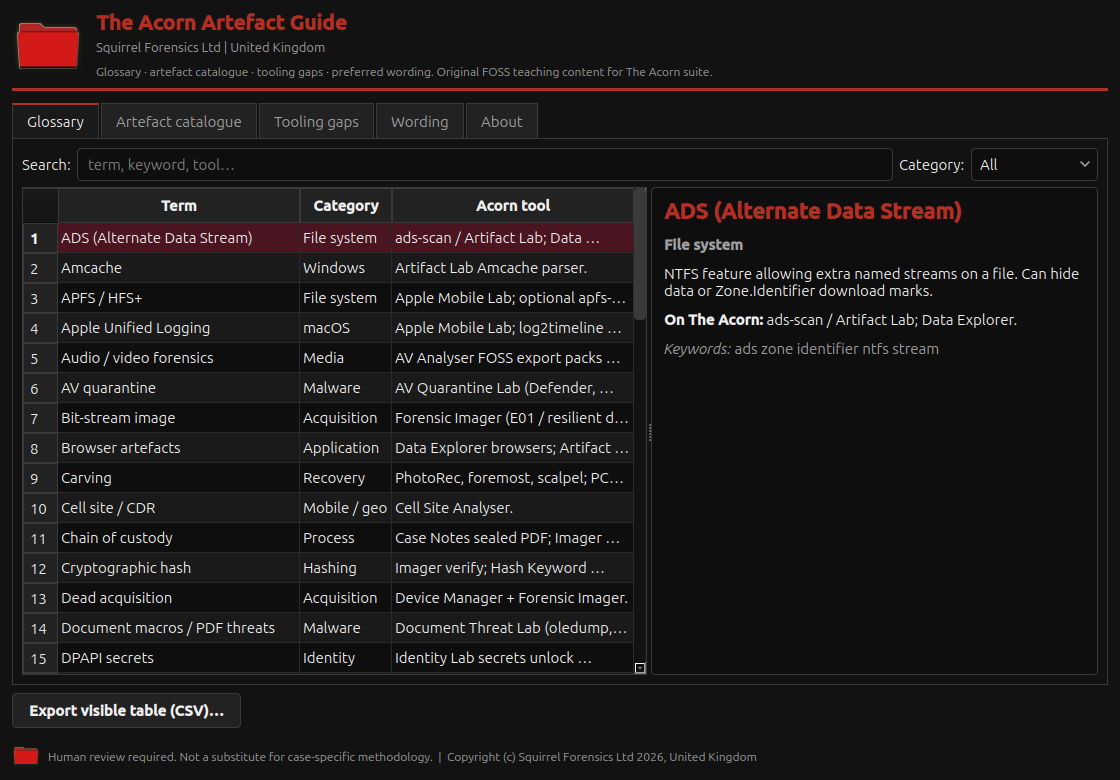Open the About tab
Screen dimensions: 1120x780
(501, 121)
